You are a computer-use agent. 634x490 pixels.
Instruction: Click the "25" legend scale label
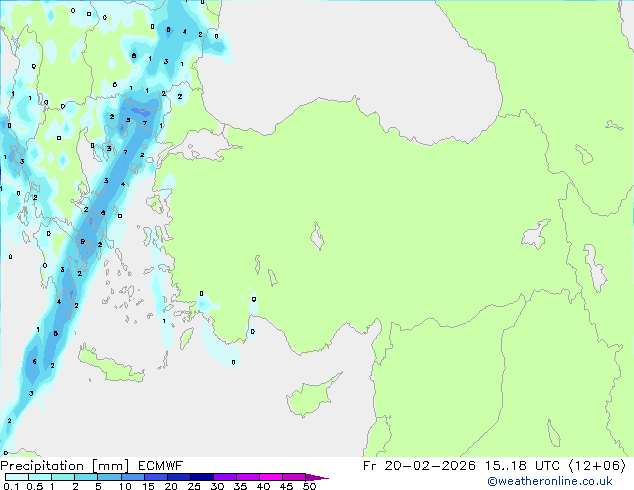pyautogui.click(x=194, y=486)
